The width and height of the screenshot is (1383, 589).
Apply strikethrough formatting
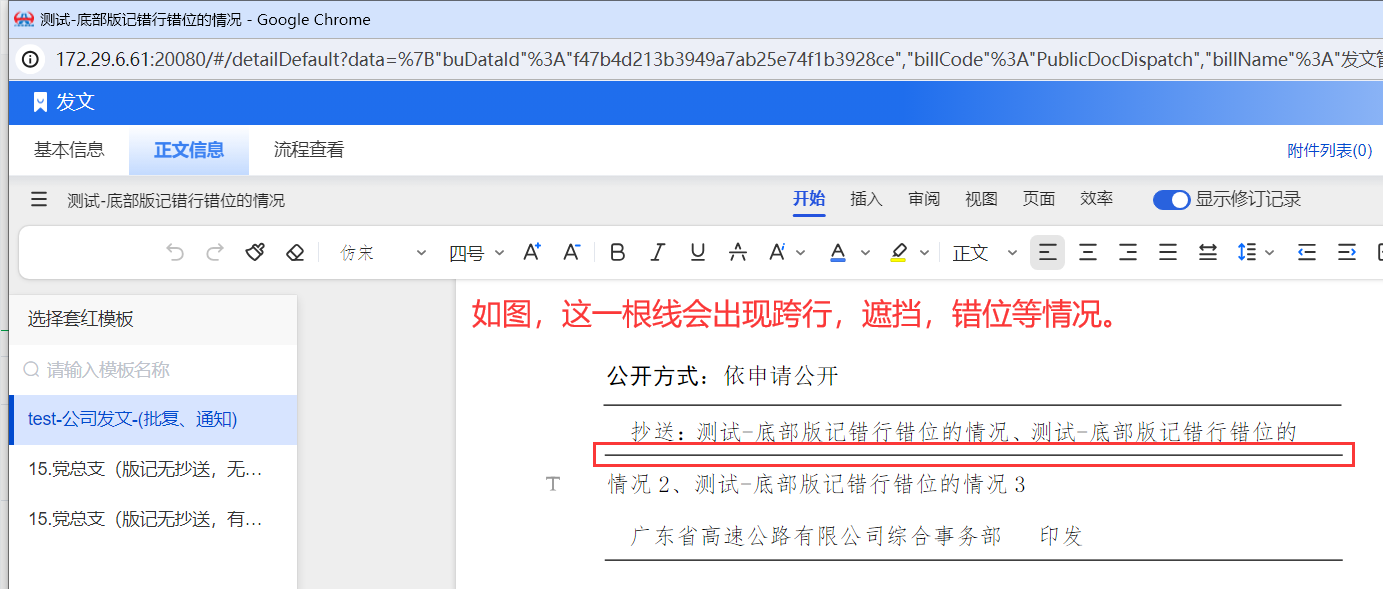[x=738, y=253]
